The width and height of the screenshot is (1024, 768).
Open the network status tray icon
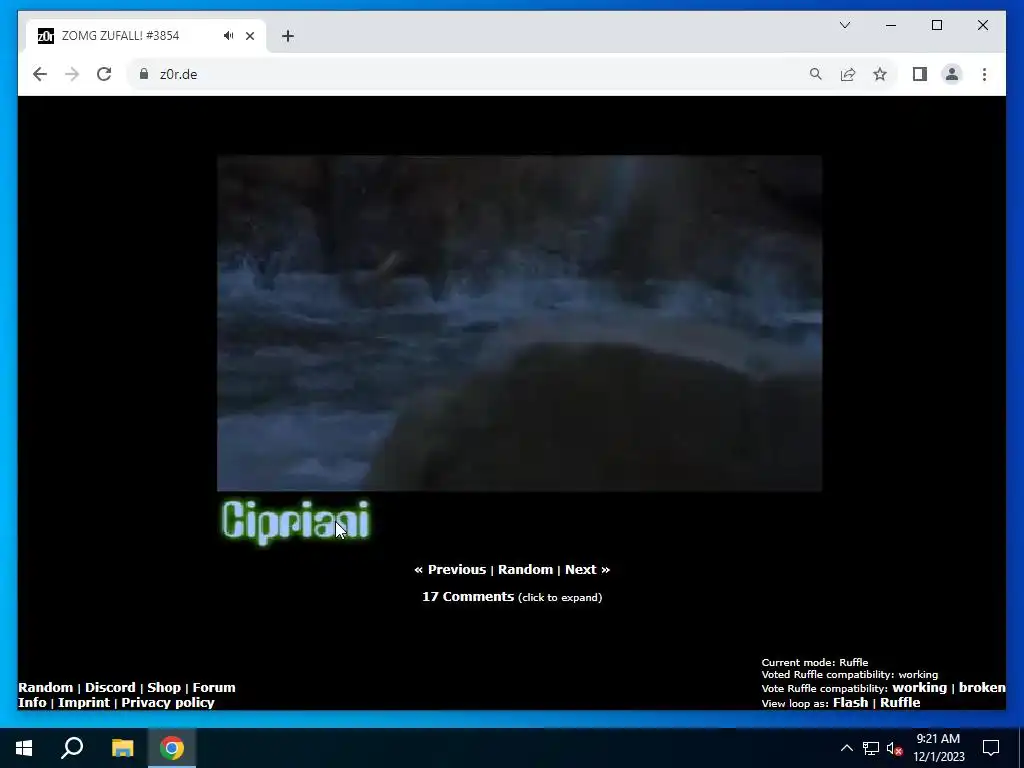coord(871,748)
